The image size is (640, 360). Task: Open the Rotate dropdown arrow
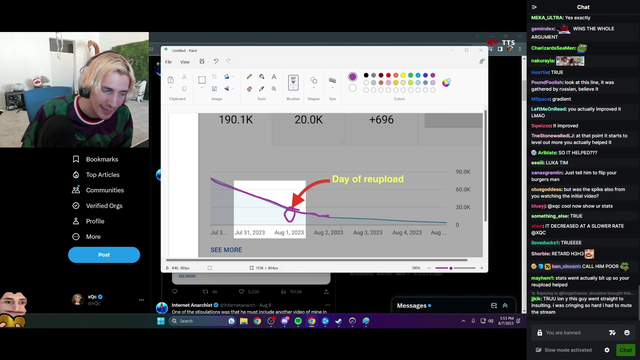tap(233, 77)
